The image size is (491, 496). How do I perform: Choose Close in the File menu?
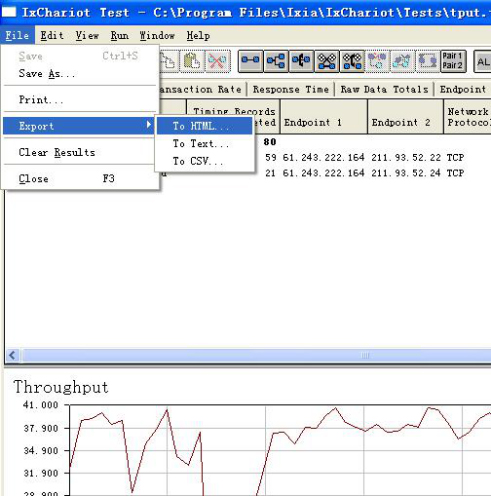[79, 179]
